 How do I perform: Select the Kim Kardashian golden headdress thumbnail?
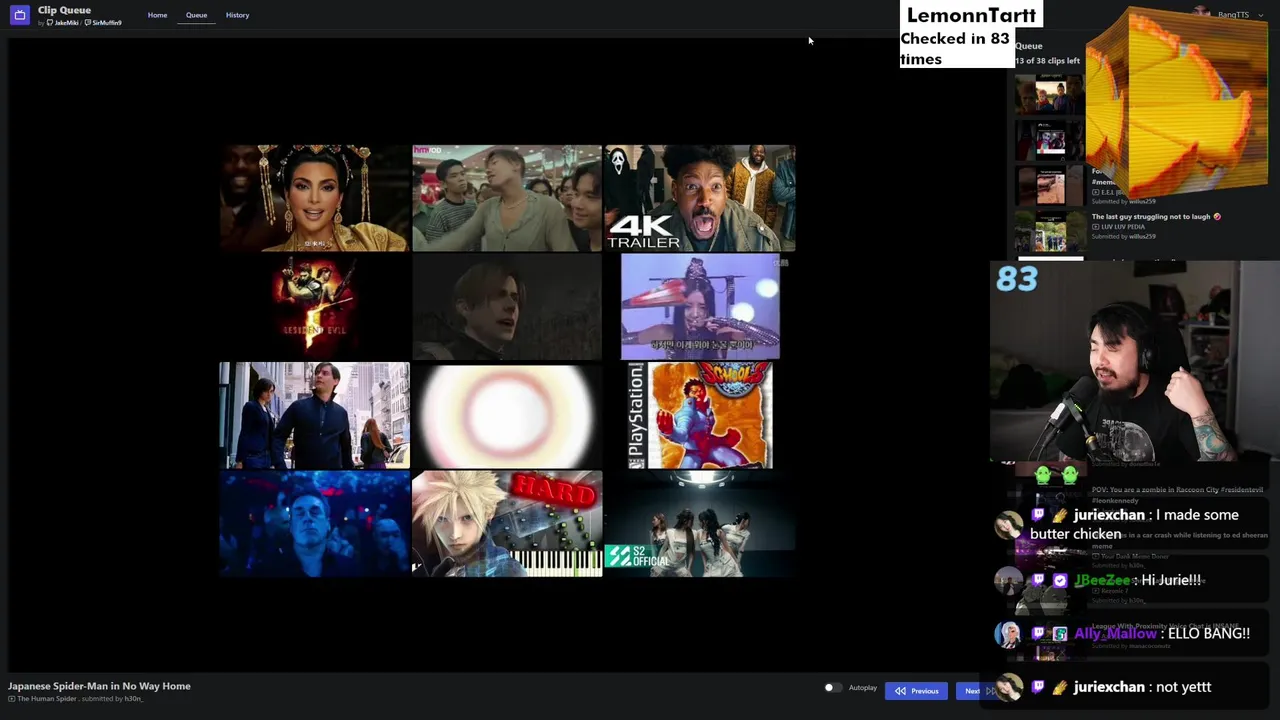point(314,198)
